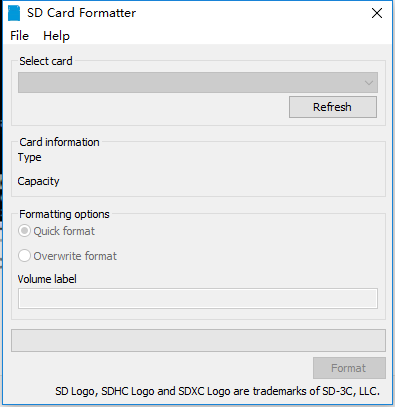Click the Refresh button
The width and height of the screenshot is (395, 407).
[333, 107]
